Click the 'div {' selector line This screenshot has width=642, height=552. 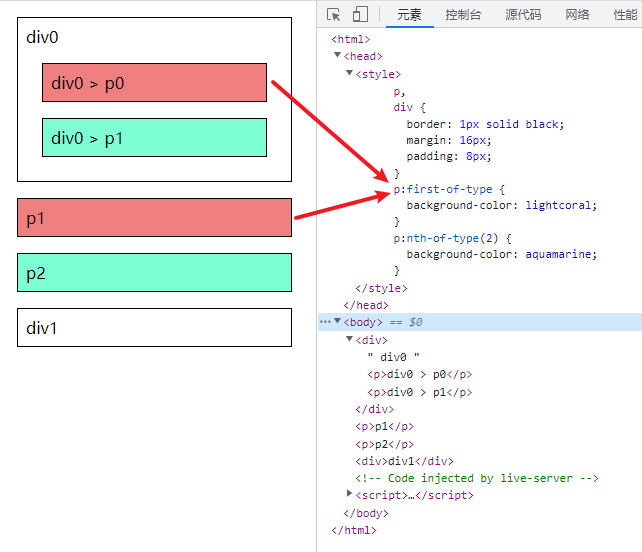pos(409,108)
